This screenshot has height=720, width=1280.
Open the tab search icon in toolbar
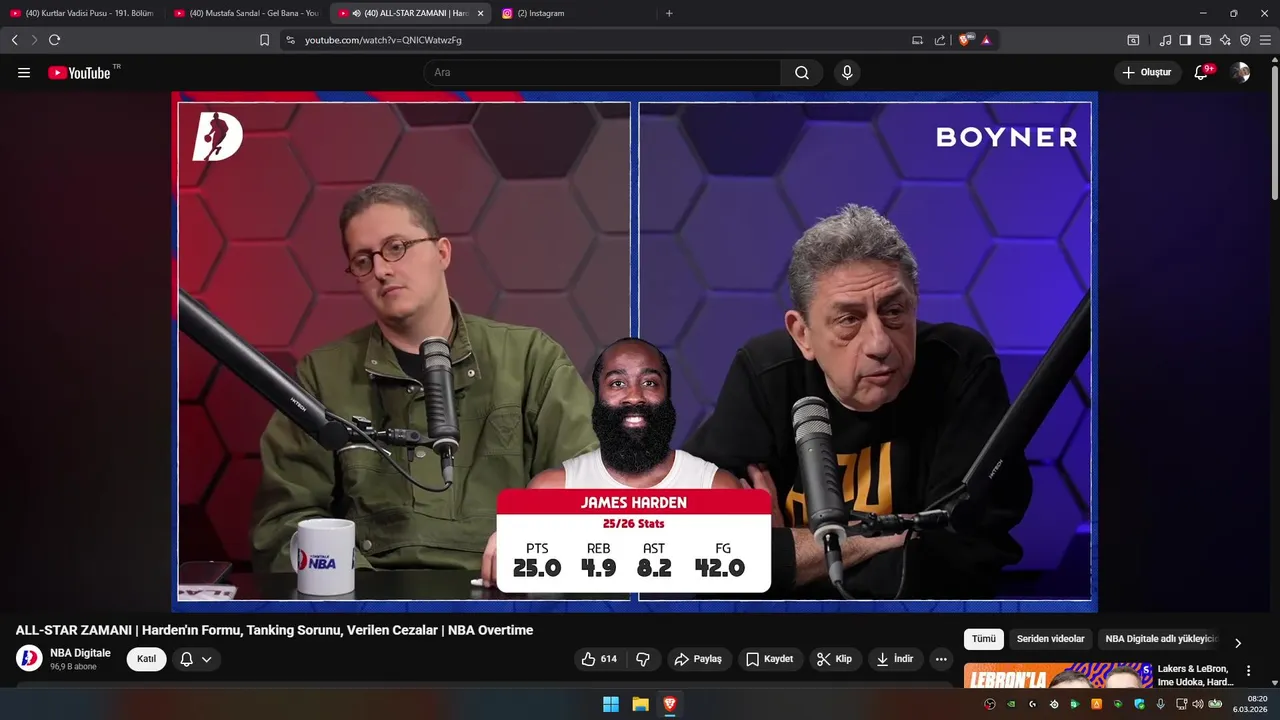click(x=1133, y=40)
